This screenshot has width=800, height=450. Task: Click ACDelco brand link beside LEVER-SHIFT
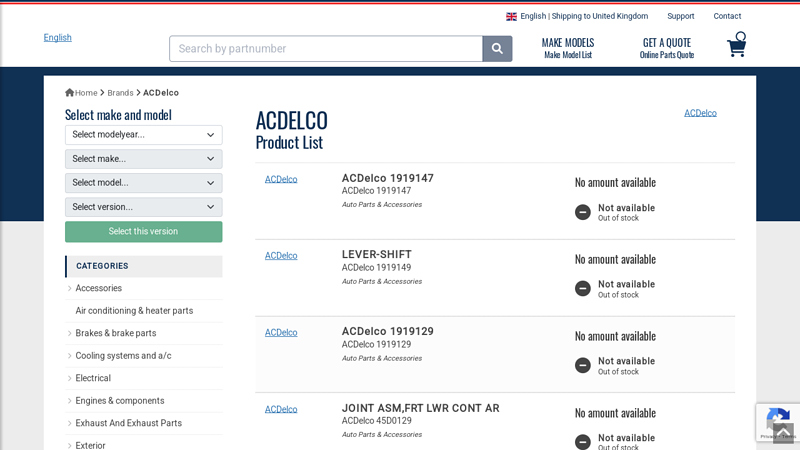tap(281, 256)
